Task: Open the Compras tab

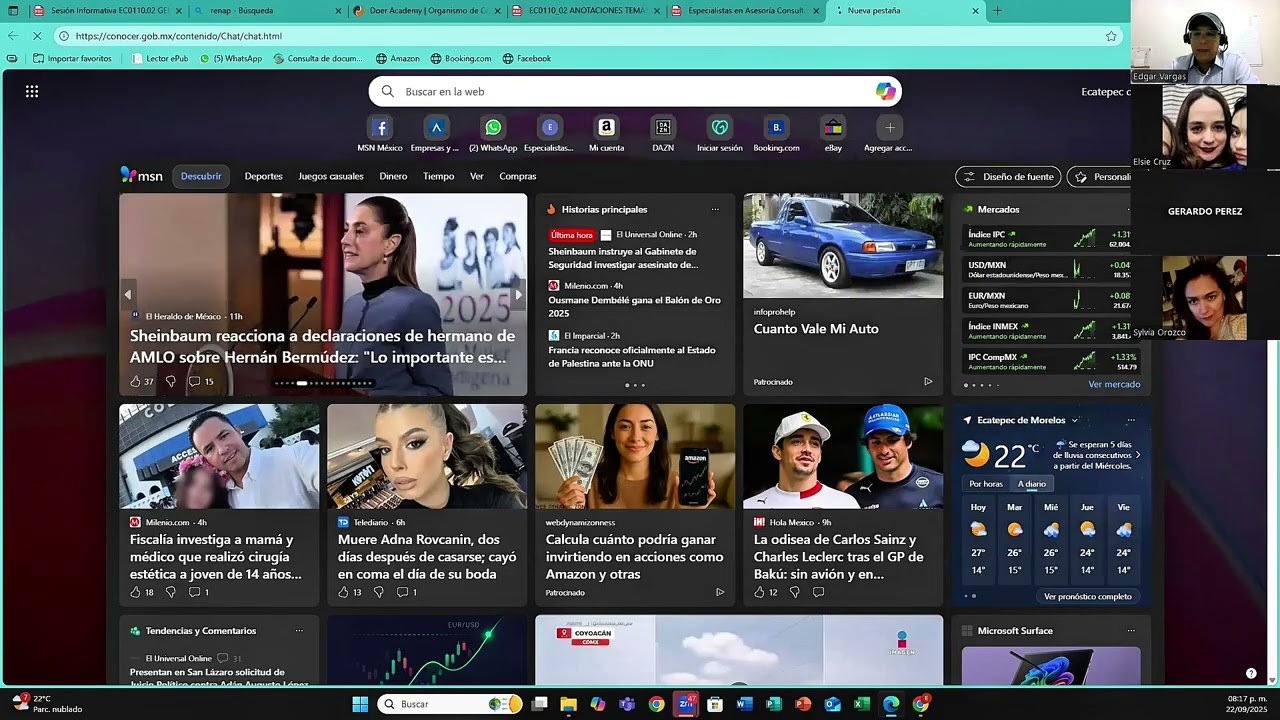Action: coord(518,176)
